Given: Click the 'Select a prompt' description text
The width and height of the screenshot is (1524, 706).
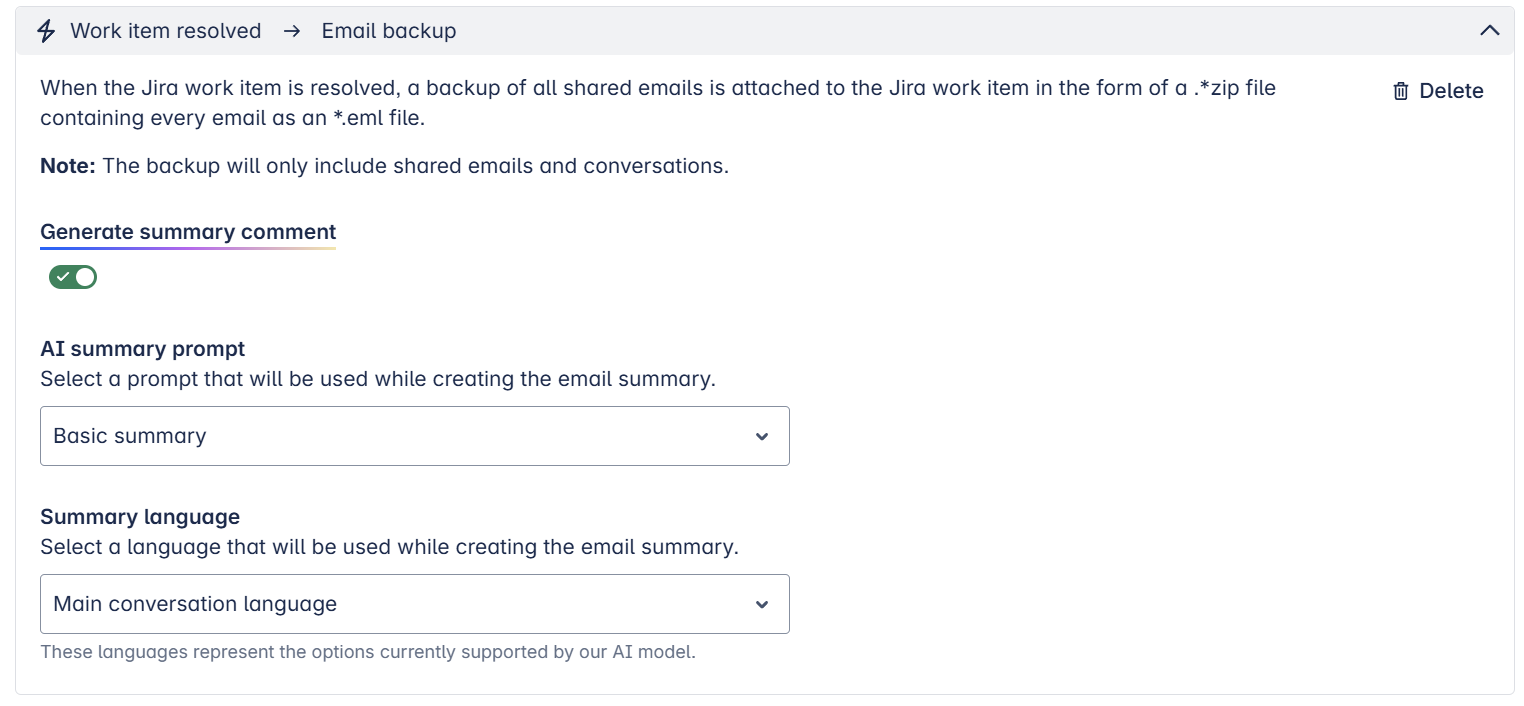Looking at the screenshot, I should pyautogui.click(x=378, y=380).
